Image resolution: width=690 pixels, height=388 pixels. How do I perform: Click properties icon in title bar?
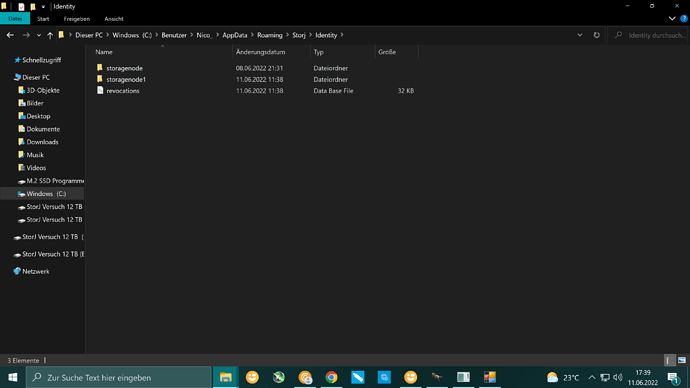point(21,7)
